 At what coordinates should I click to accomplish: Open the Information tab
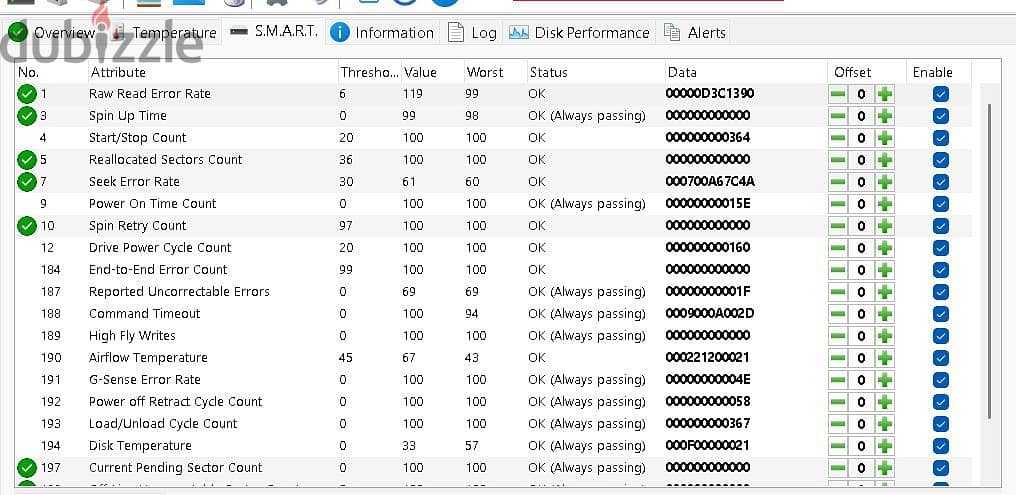382,32
